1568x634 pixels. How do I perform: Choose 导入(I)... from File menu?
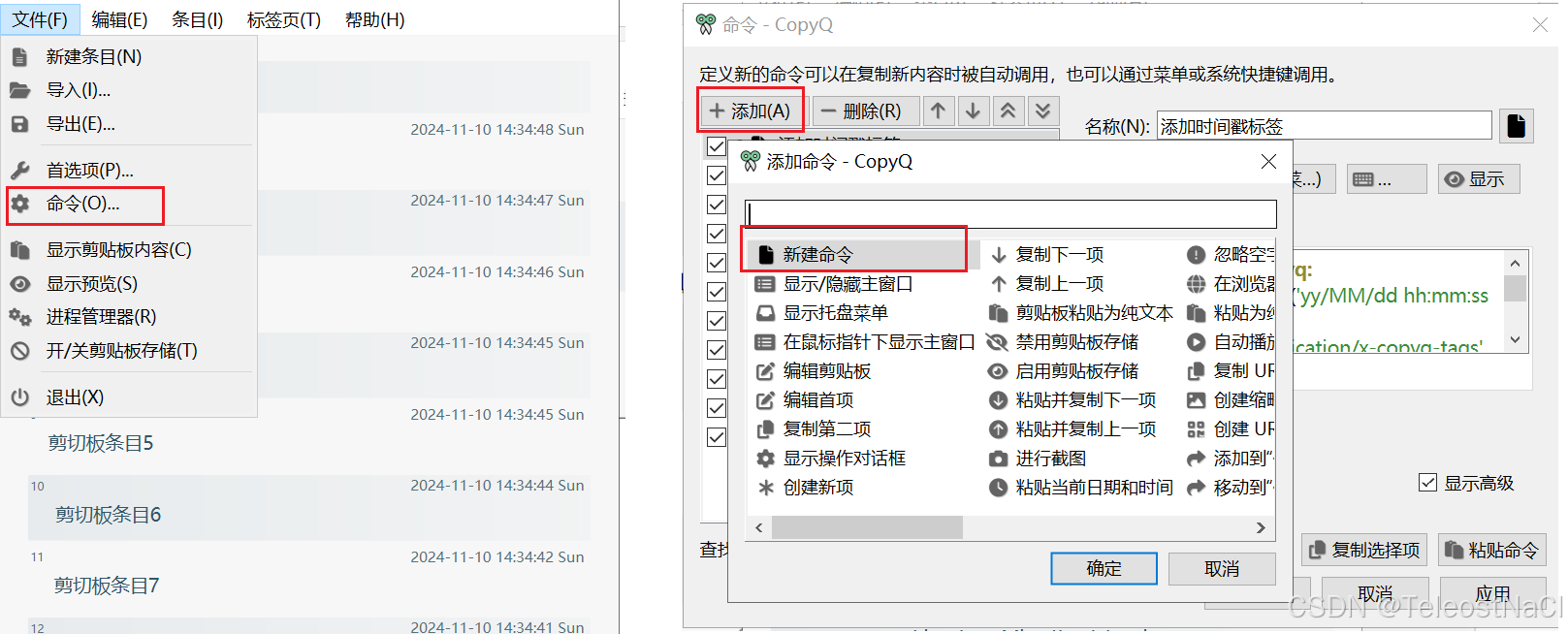tap(129, 90)
